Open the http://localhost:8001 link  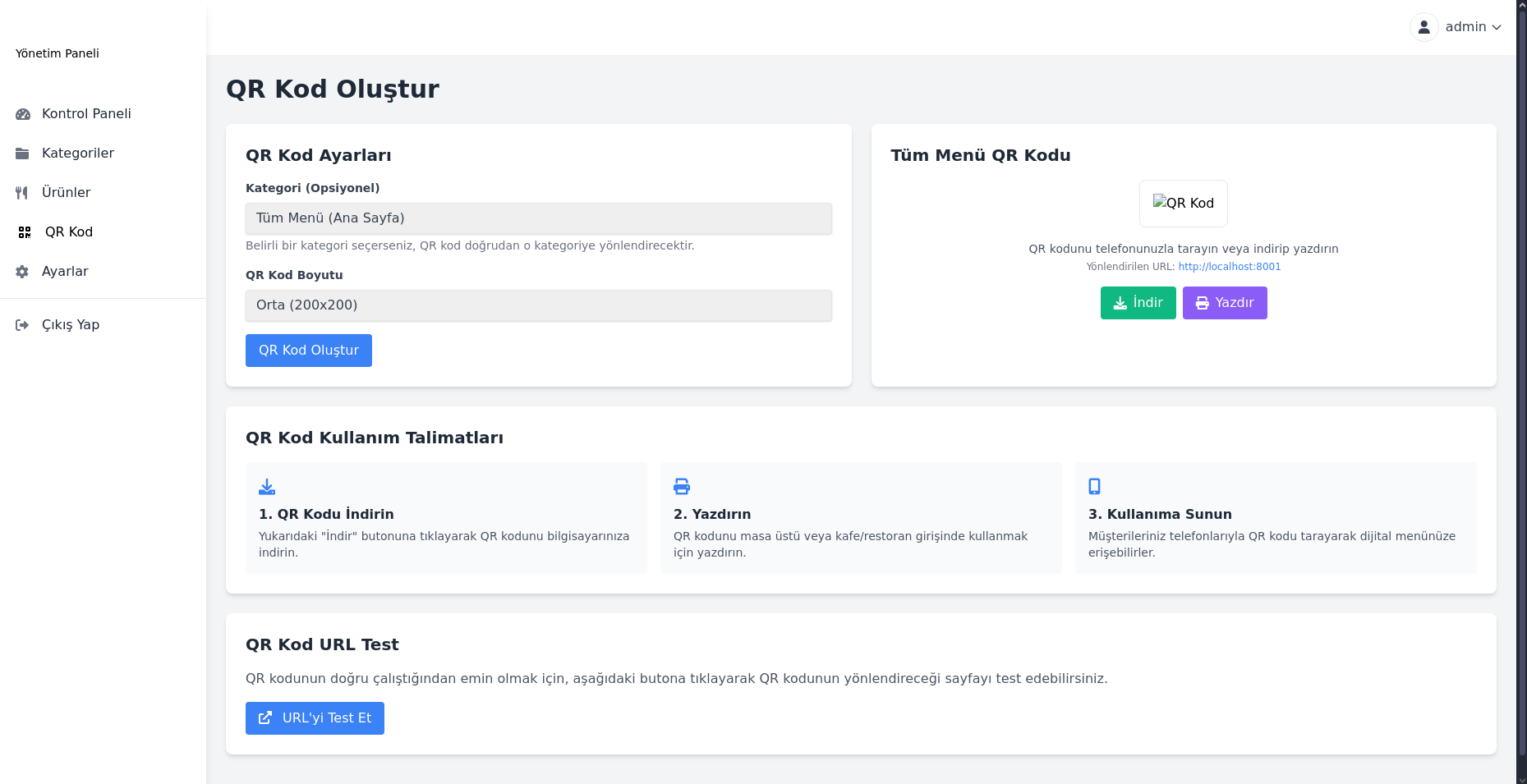coord(1229,267)
